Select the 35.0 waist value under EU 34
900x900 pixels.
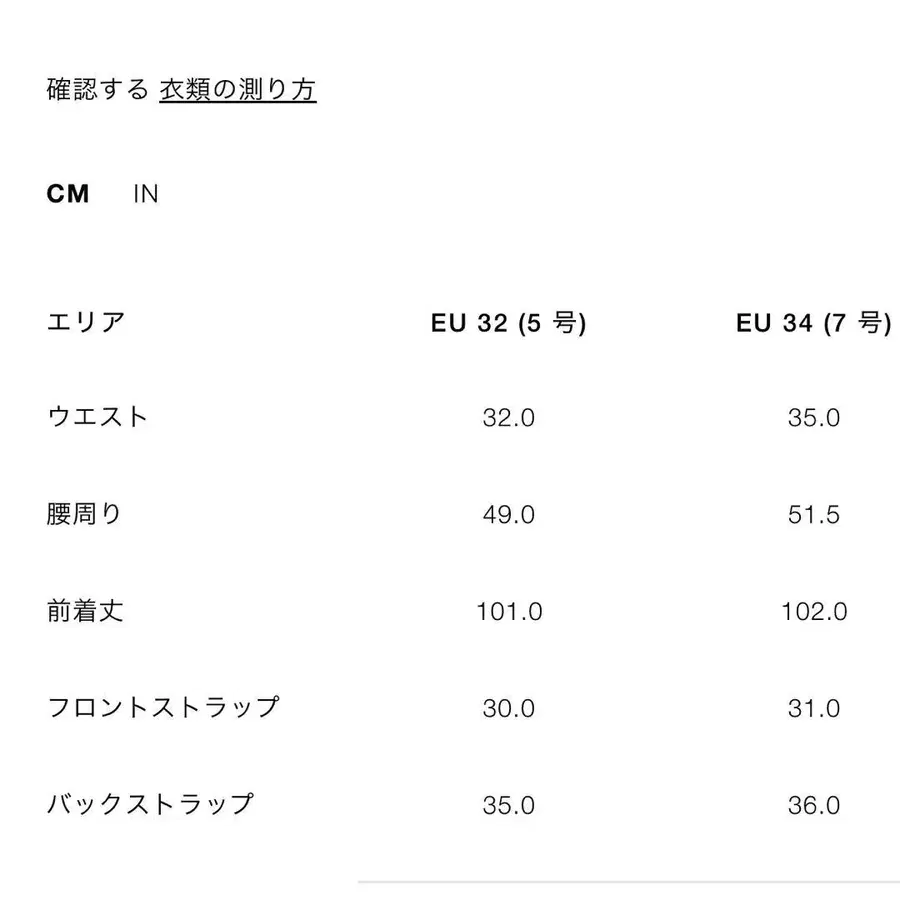pyautogui.click(x=812, y=418)
